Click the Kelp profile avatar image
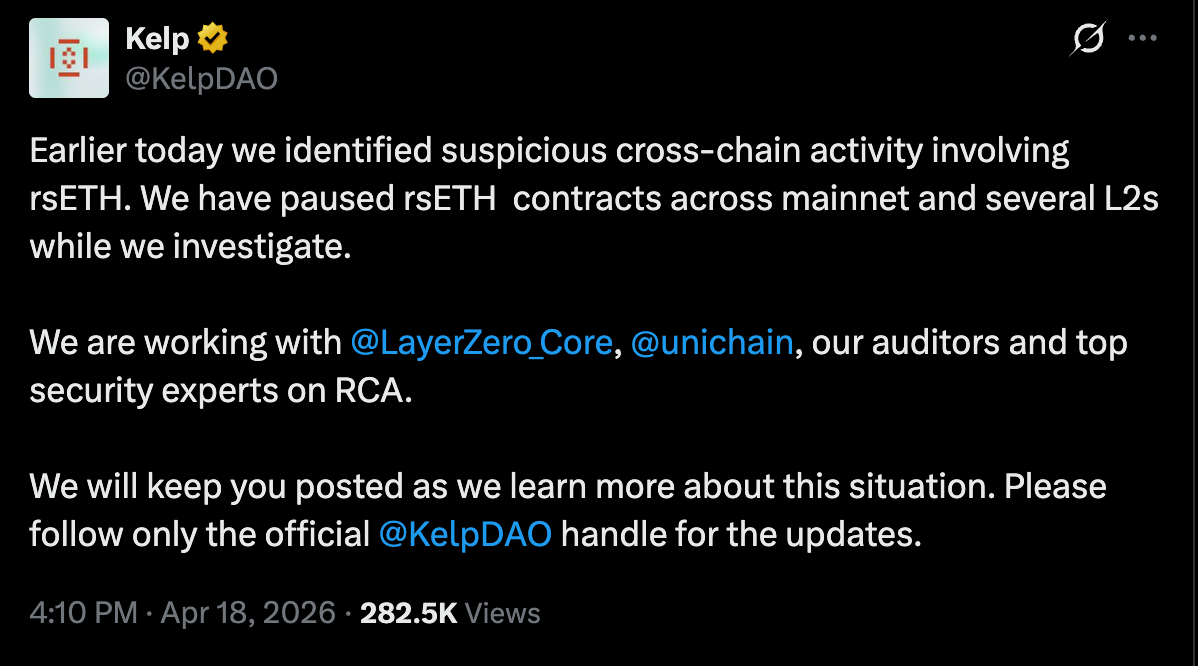This screenshot has height=666, width=1198. [68, 57]
